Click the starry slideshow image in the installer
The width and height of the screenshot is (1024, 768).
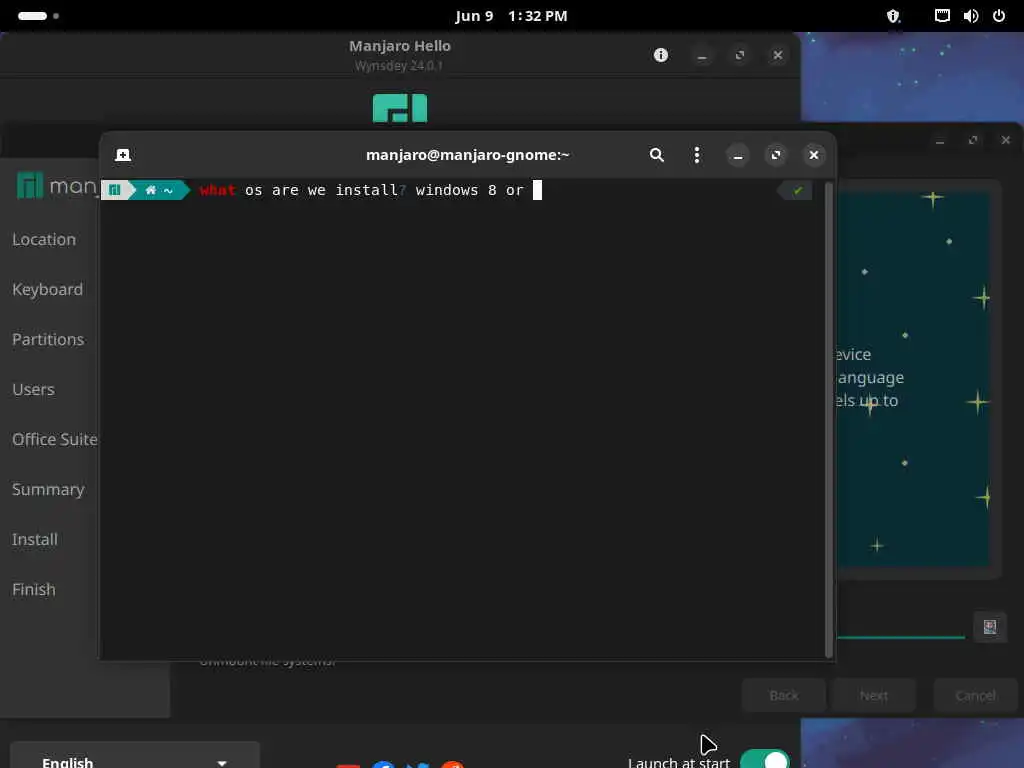914,379
